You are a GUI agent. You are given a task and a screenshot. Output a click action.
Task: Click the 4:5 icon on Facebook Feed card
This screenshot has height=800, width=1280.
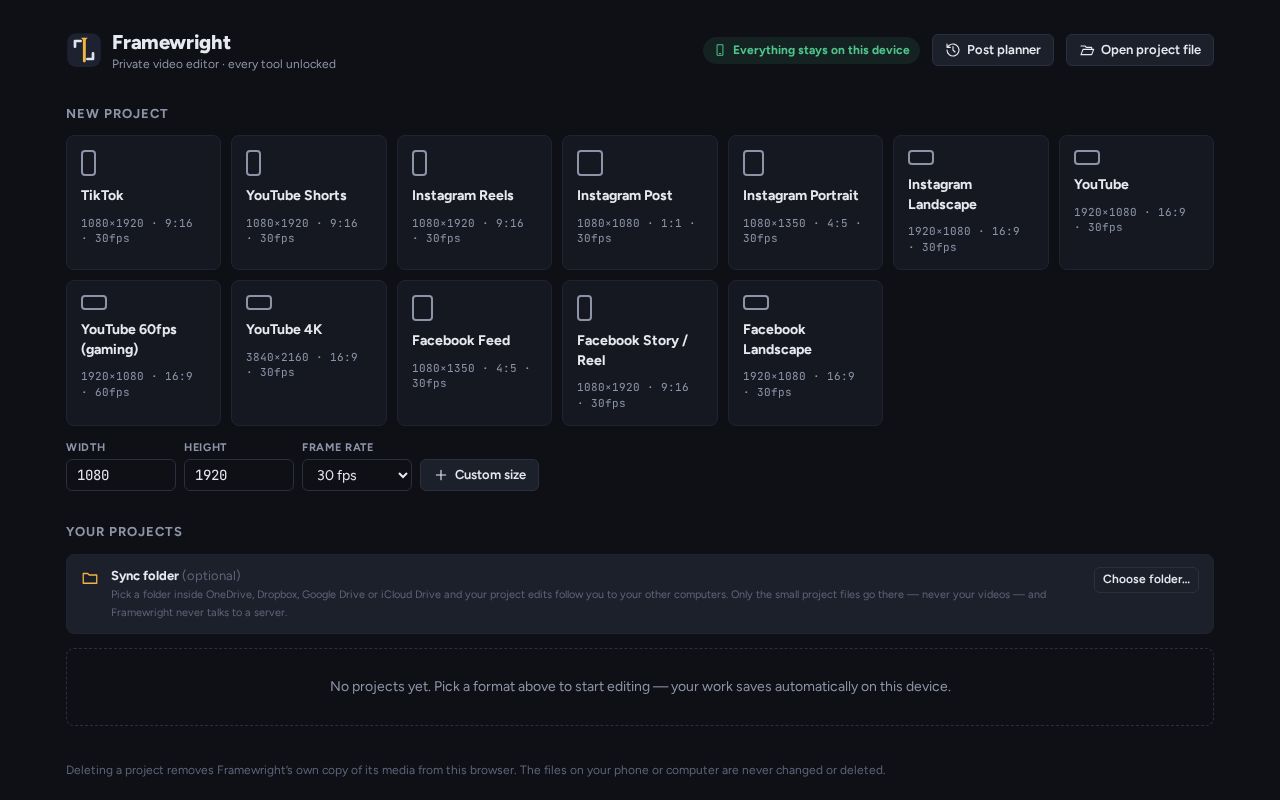423,308
